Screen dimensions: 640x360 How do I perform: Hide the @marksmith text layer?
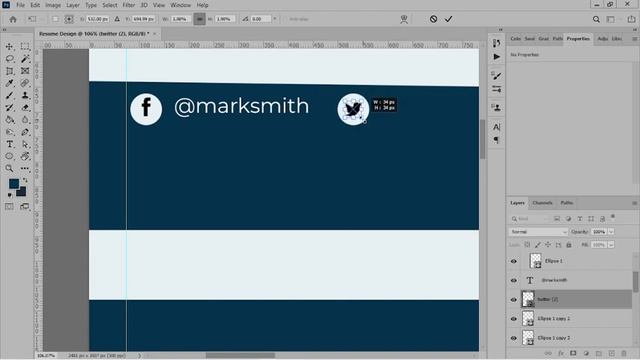514,280
